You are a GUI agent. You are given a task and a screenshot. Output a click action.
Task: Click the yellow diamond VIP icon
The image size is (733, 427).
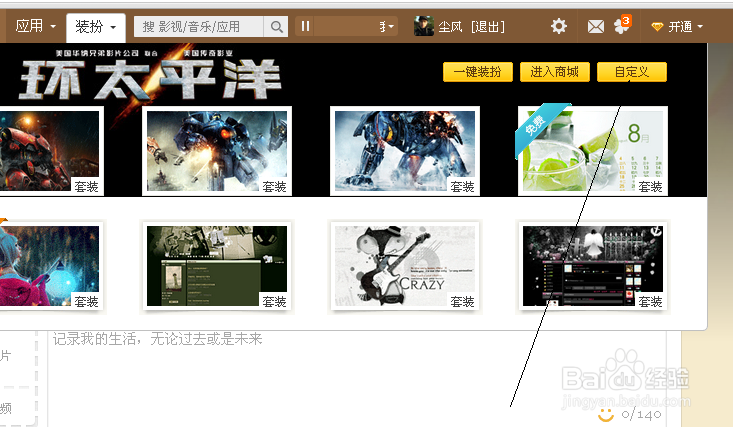pyautogui.click(x=657, y=27)
